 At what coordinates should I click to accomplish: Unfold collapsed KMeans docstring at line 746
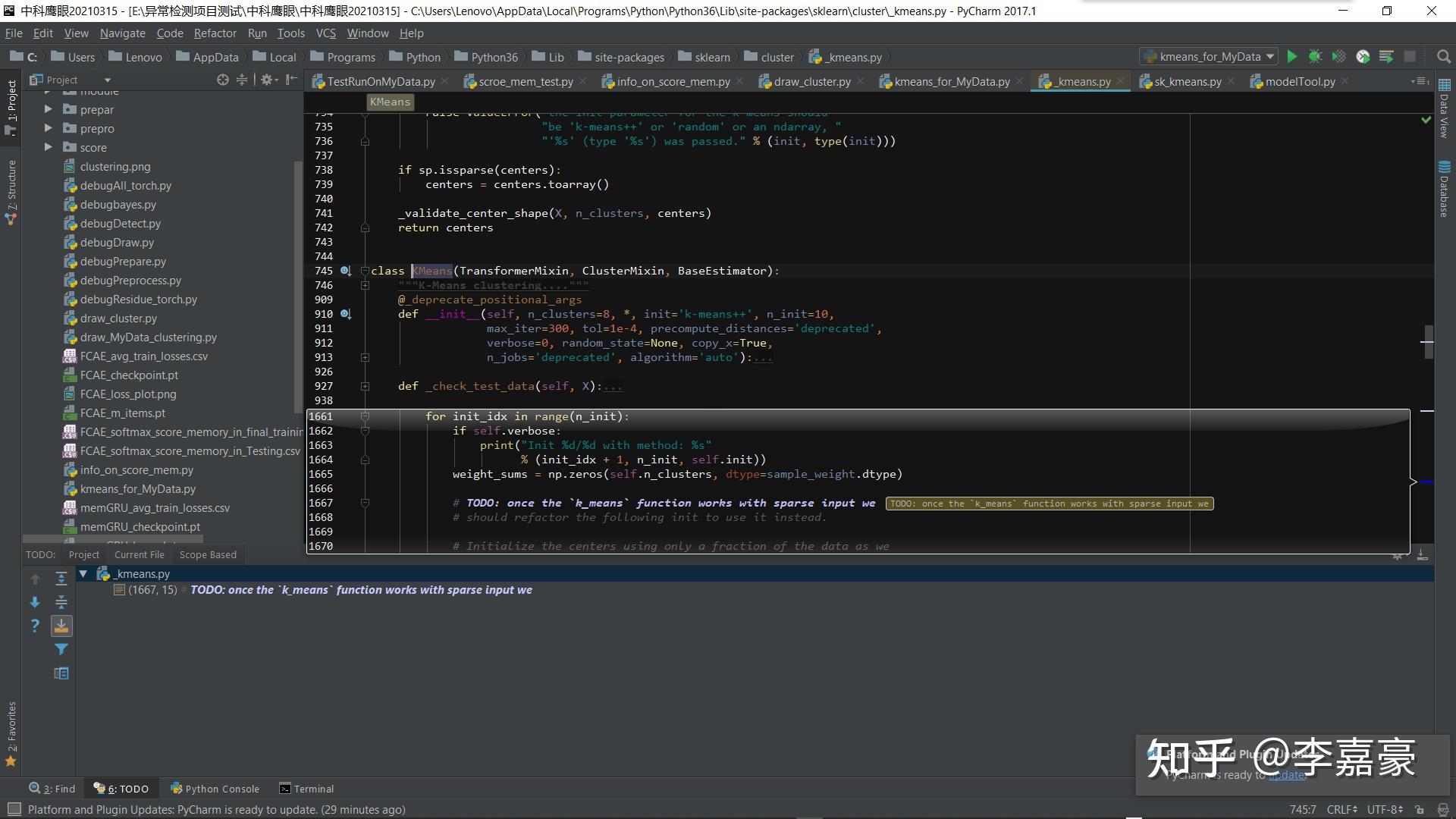click(x=365, y=285)
